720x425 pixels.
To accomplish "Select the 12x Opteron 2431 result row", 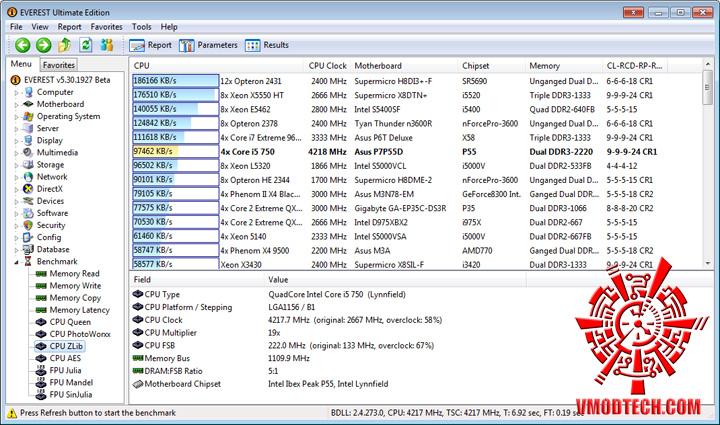I will tap(416, 81).
